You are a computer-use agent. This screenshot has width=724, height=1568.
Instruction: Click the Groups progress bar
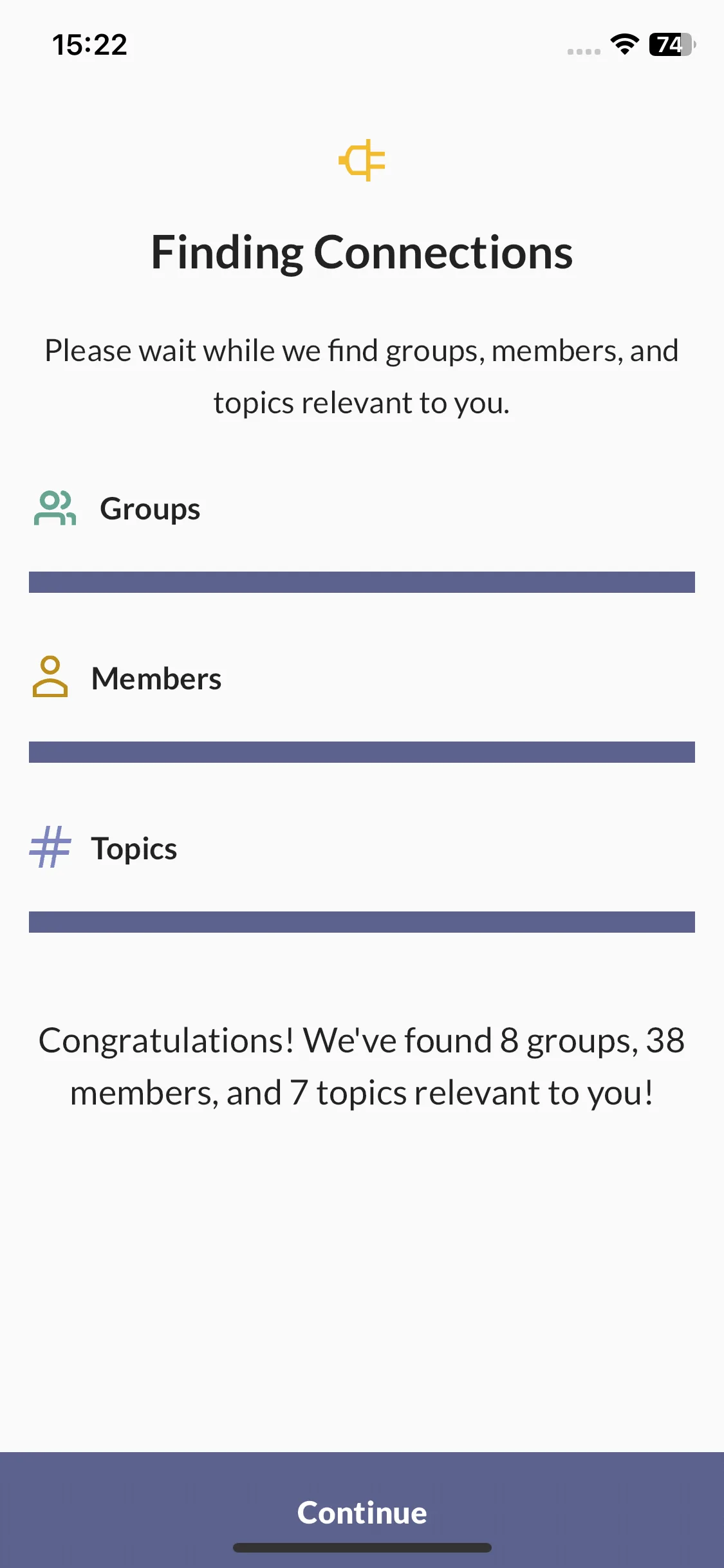coord(362,582)
